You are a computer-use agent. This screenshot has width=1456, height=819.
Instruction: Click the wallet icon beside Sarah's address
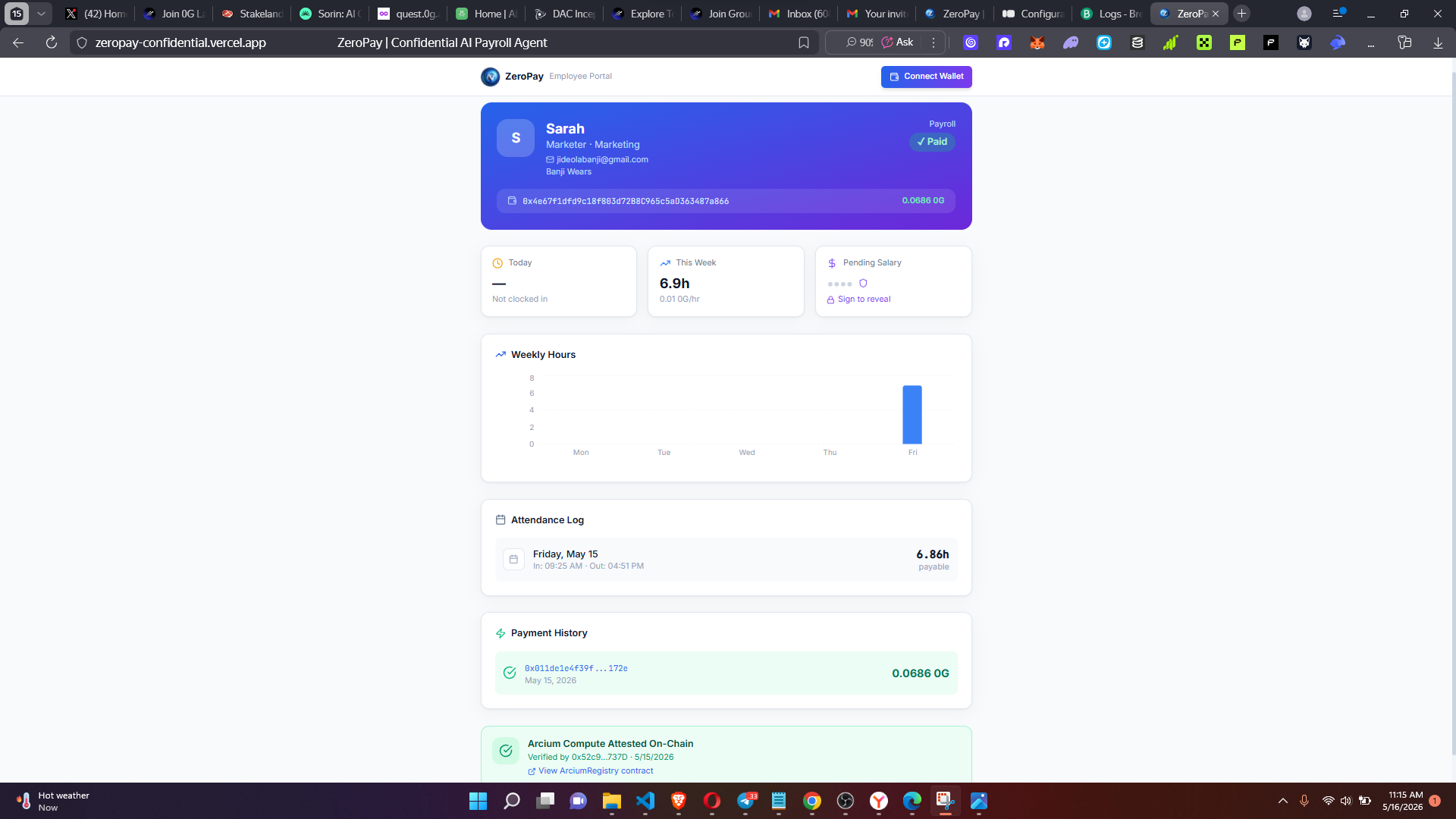[512, 201]
